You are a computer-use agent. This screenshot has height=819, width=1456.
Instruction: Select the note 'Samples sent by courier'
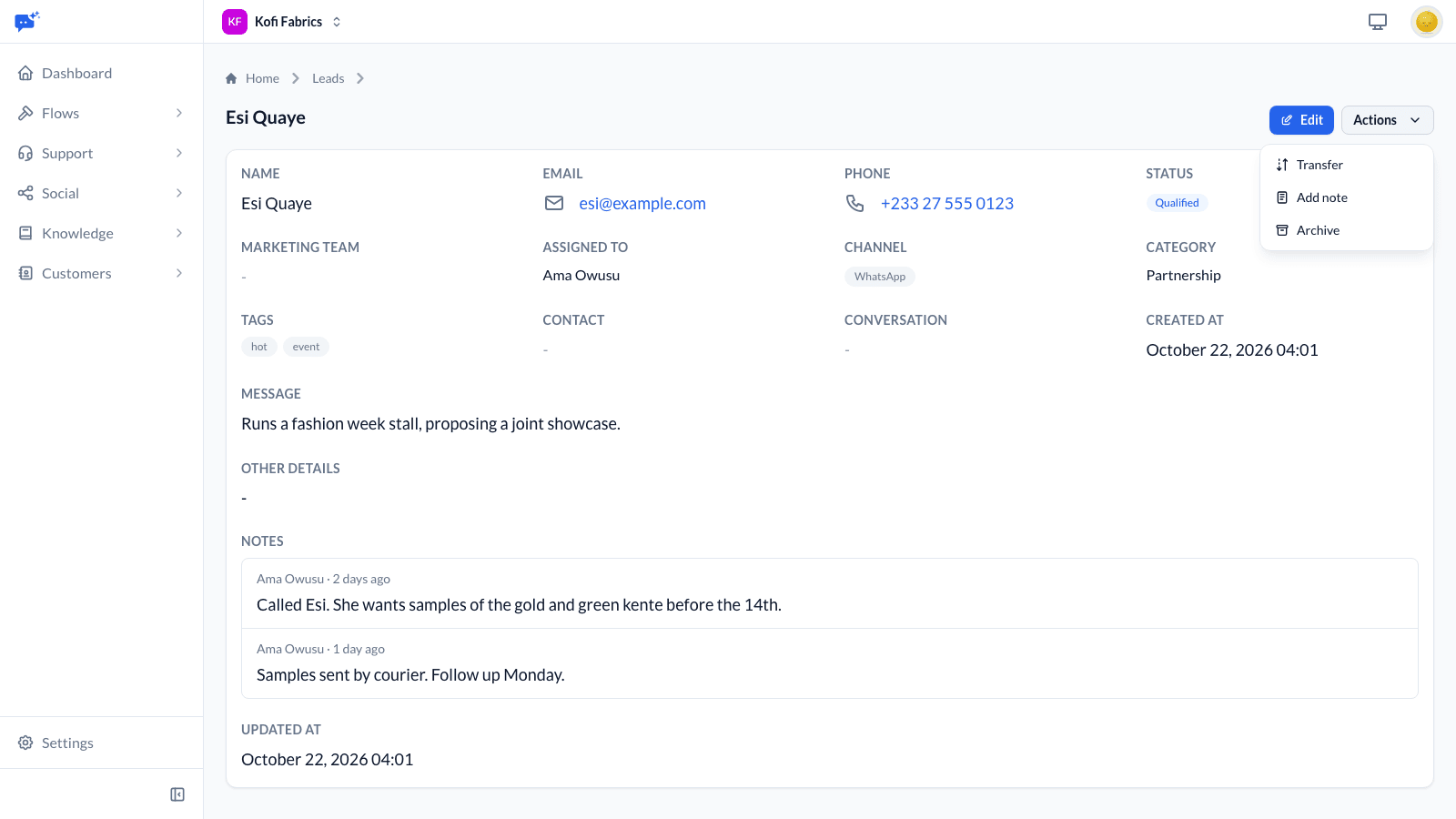click(x=830, y=663)
